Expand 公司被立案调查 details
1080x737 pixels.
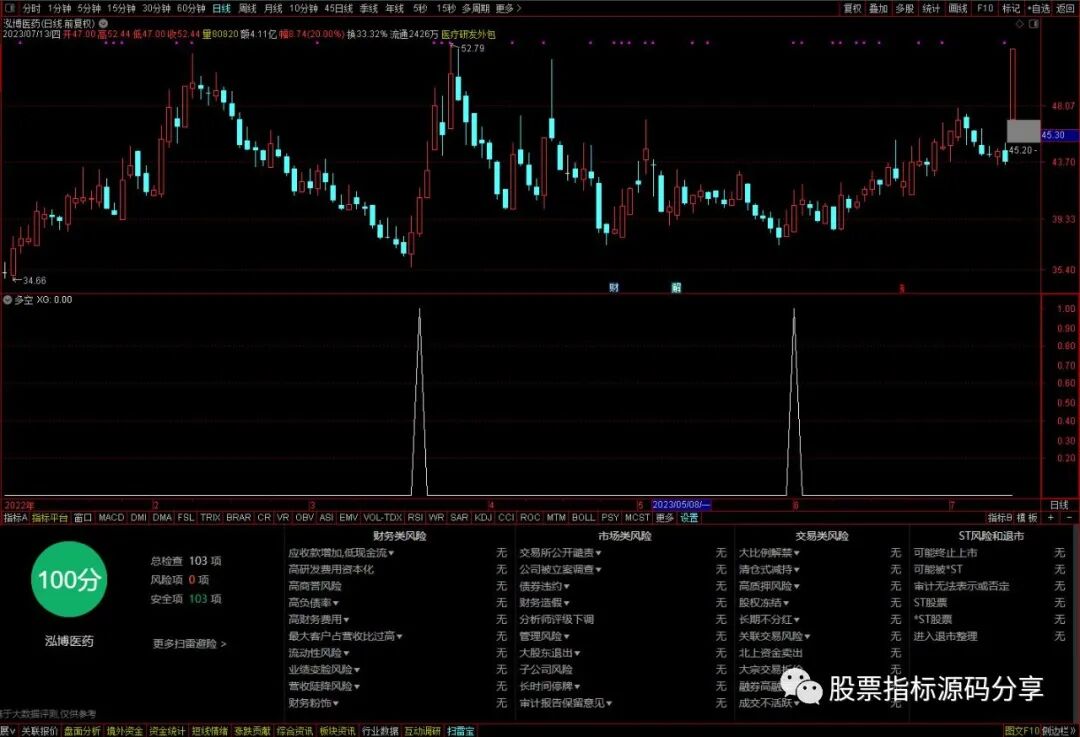click(x=560, y=570)
